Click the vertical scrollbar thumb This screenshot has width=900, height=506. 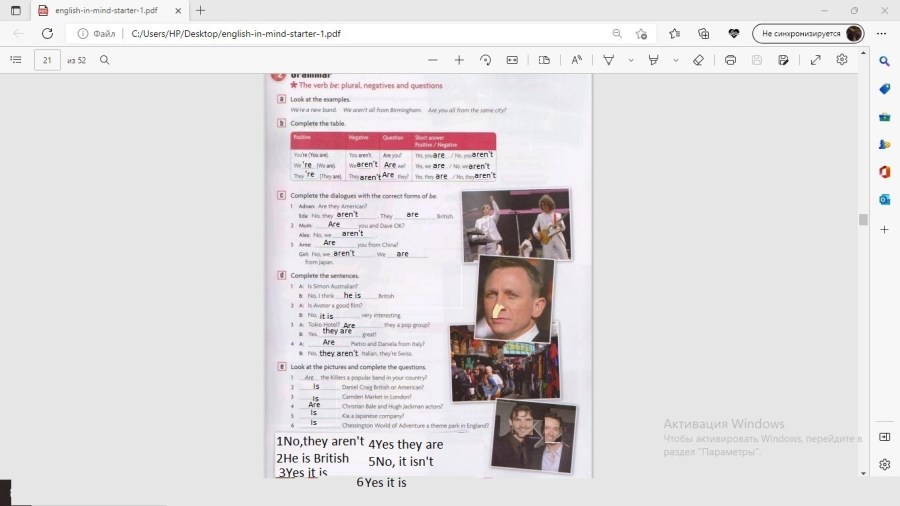(x=862, y=219)
